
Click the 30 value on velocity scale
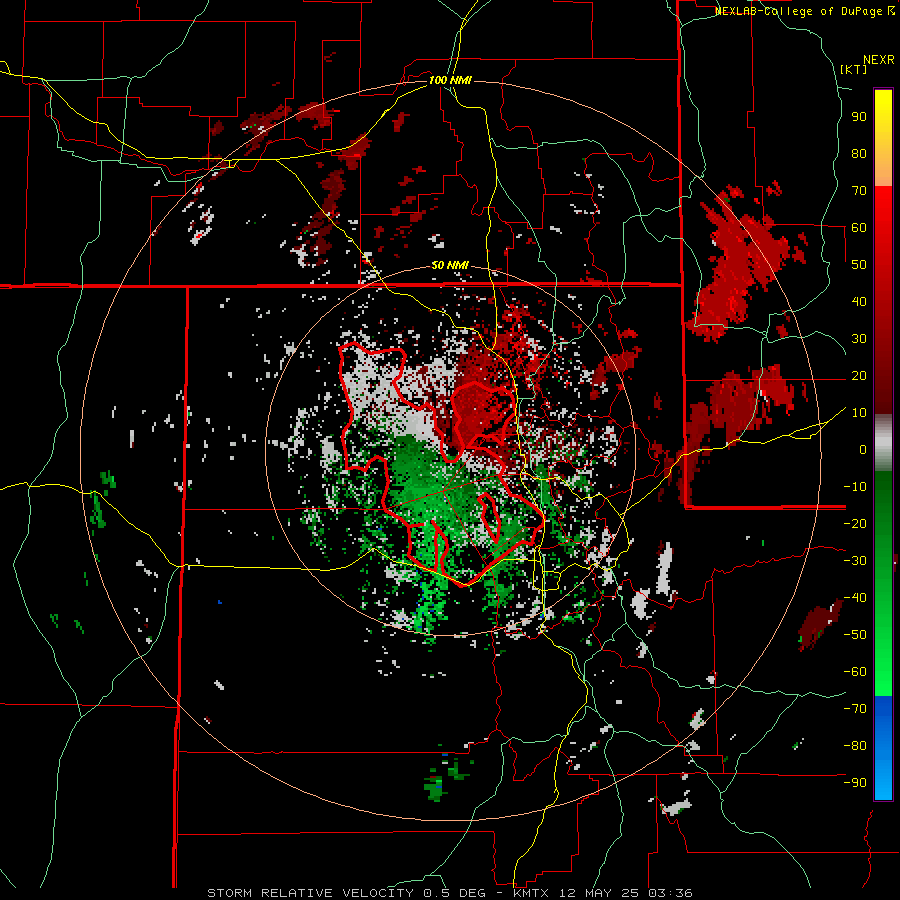coord(859,339)
